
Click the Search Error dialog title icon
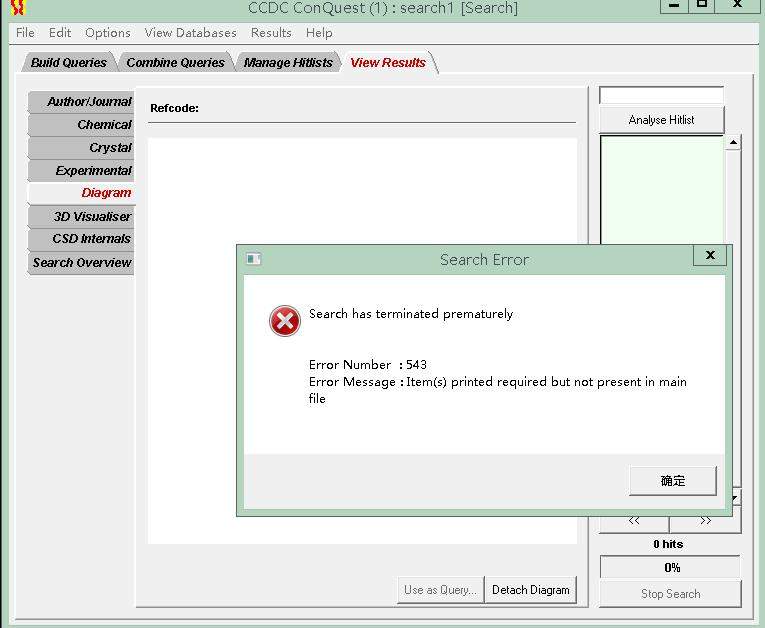[x=253, y=259]
